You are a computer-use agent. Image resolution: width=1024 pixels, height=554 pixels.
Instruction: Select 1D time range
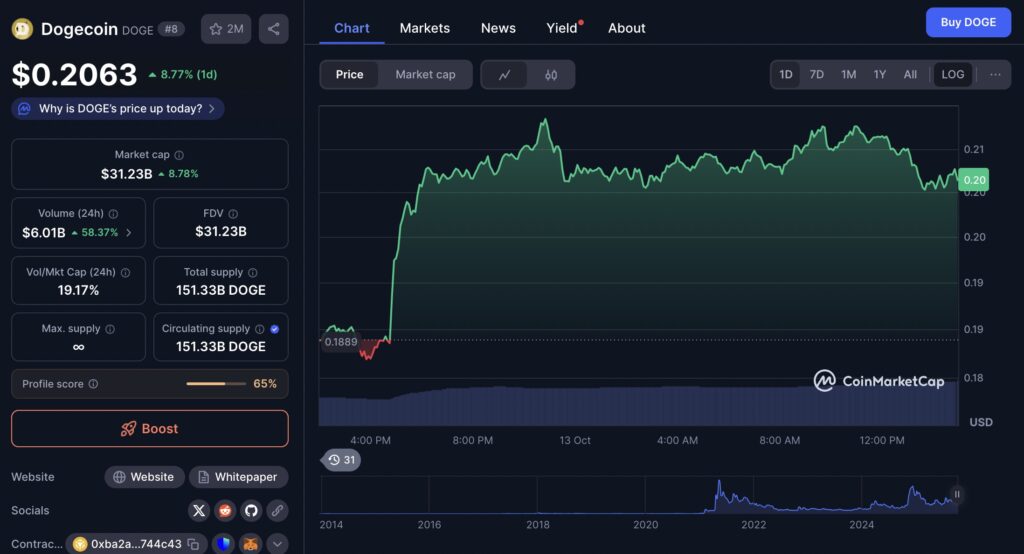786,74
